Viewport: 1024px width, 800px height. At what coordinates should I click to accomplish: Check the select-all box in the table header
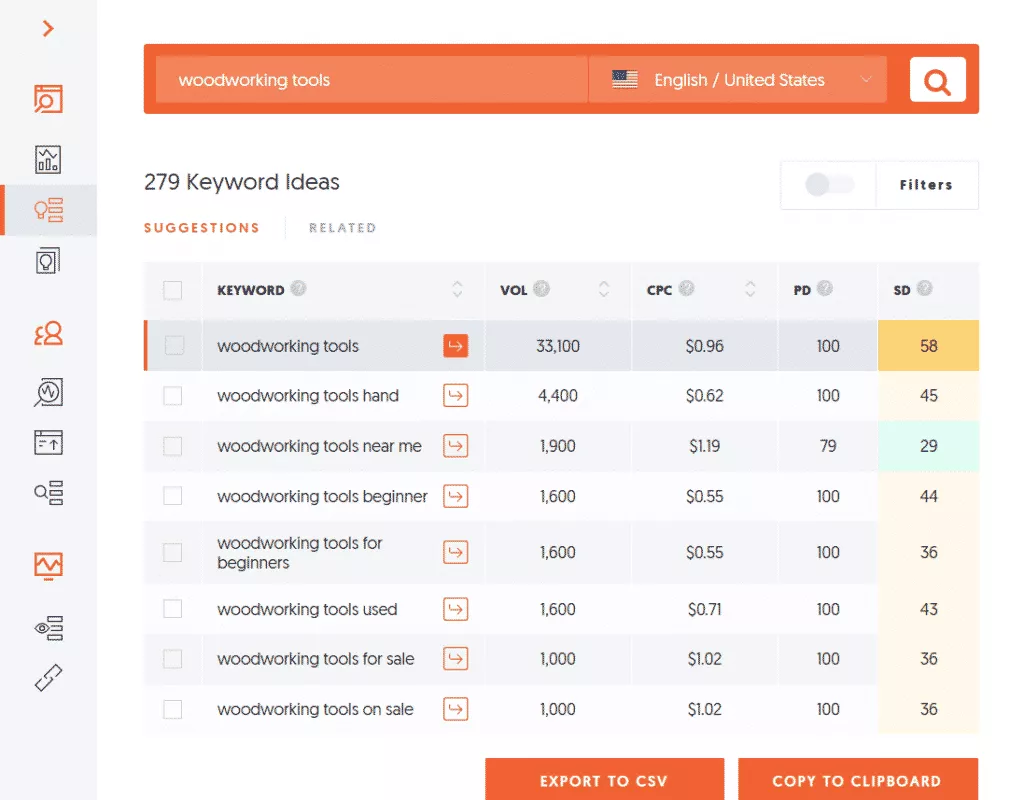pyautogui.click(x=173, y=290)
